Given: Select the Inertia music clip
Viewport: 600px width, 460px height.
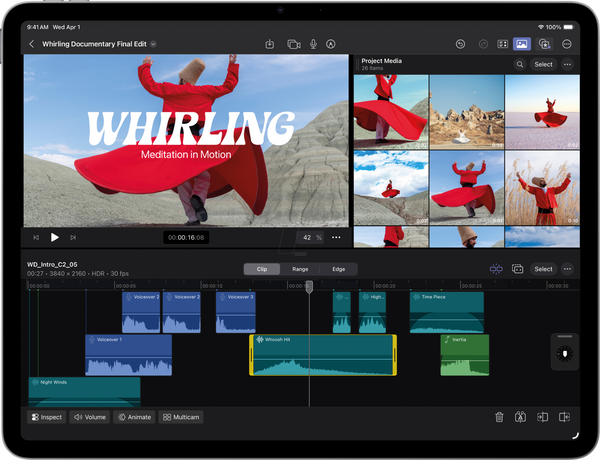Looking at the screenshot, I should [x=465, y=355].
